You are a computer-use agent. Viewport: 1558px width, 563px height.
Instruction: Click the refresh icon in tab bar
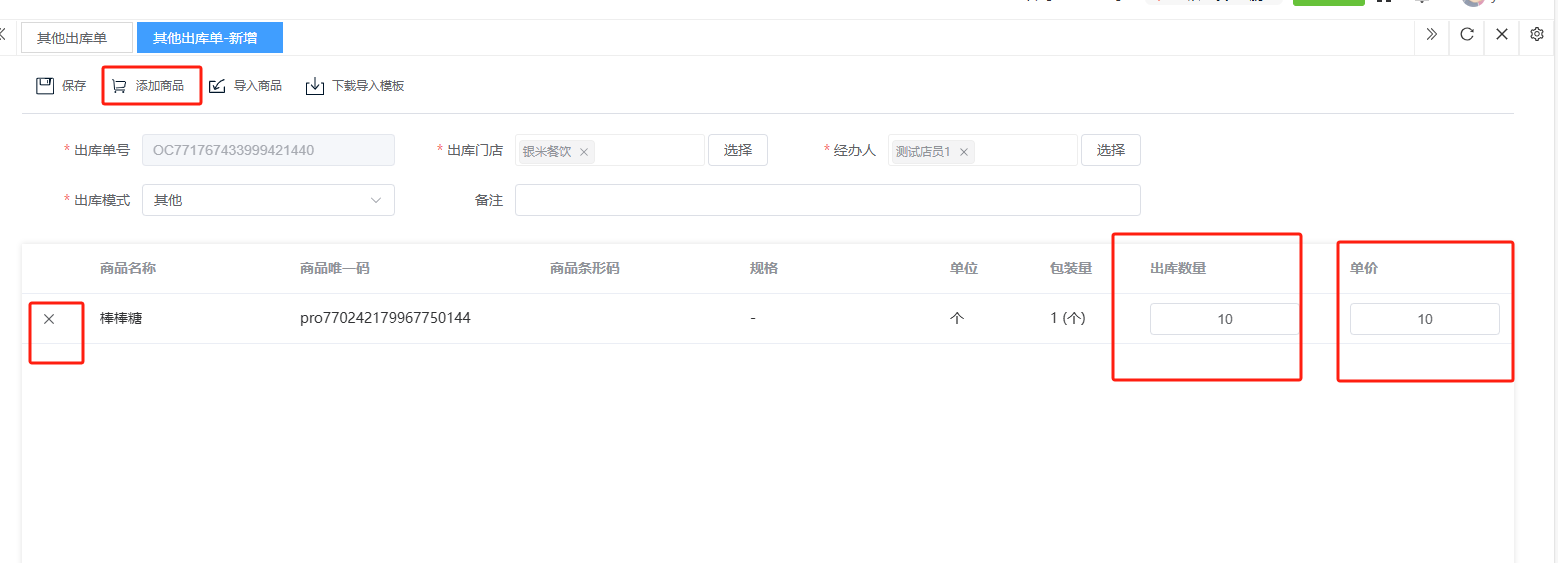(1467, 35)
